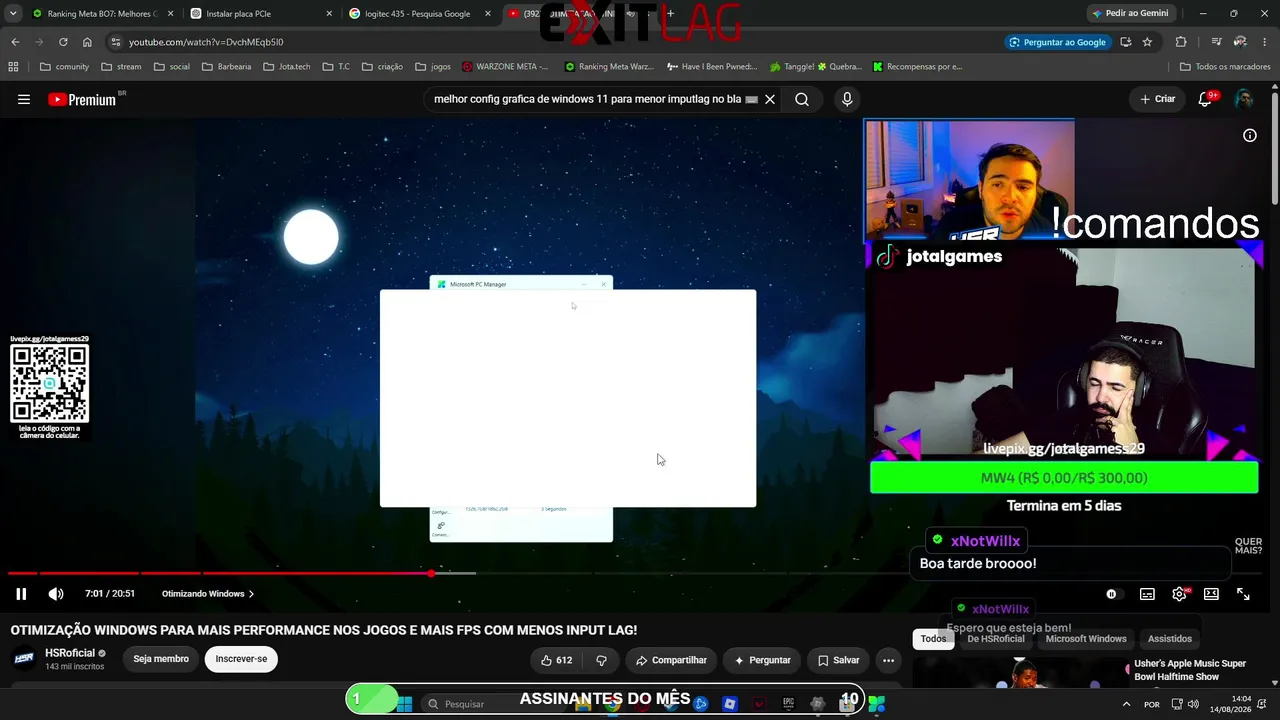This screenshot has width=1280, height=720.
Task: Click the Perguntar button
Action: coord(762,660)
